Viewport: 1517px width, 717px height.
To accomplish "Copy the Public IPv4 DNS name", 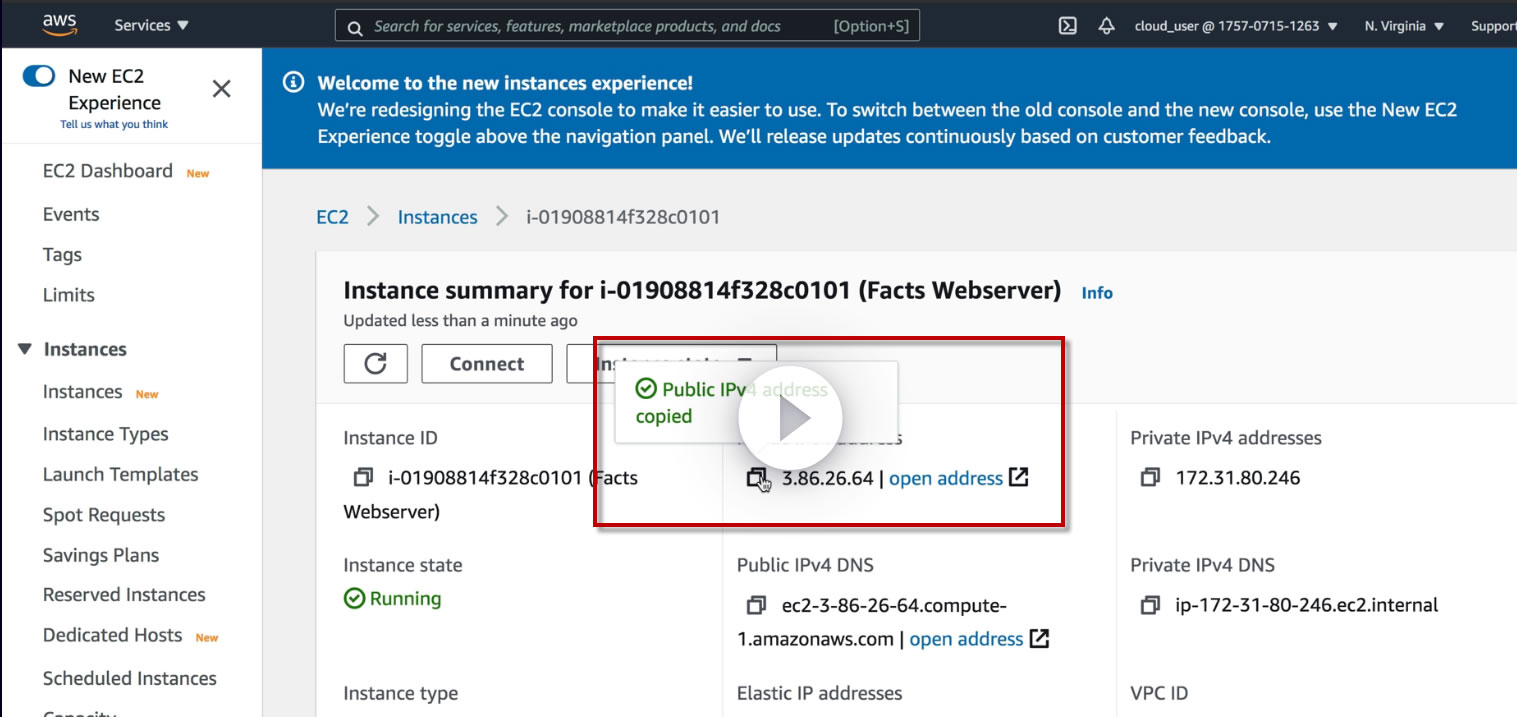I will (x=756, y=605).
